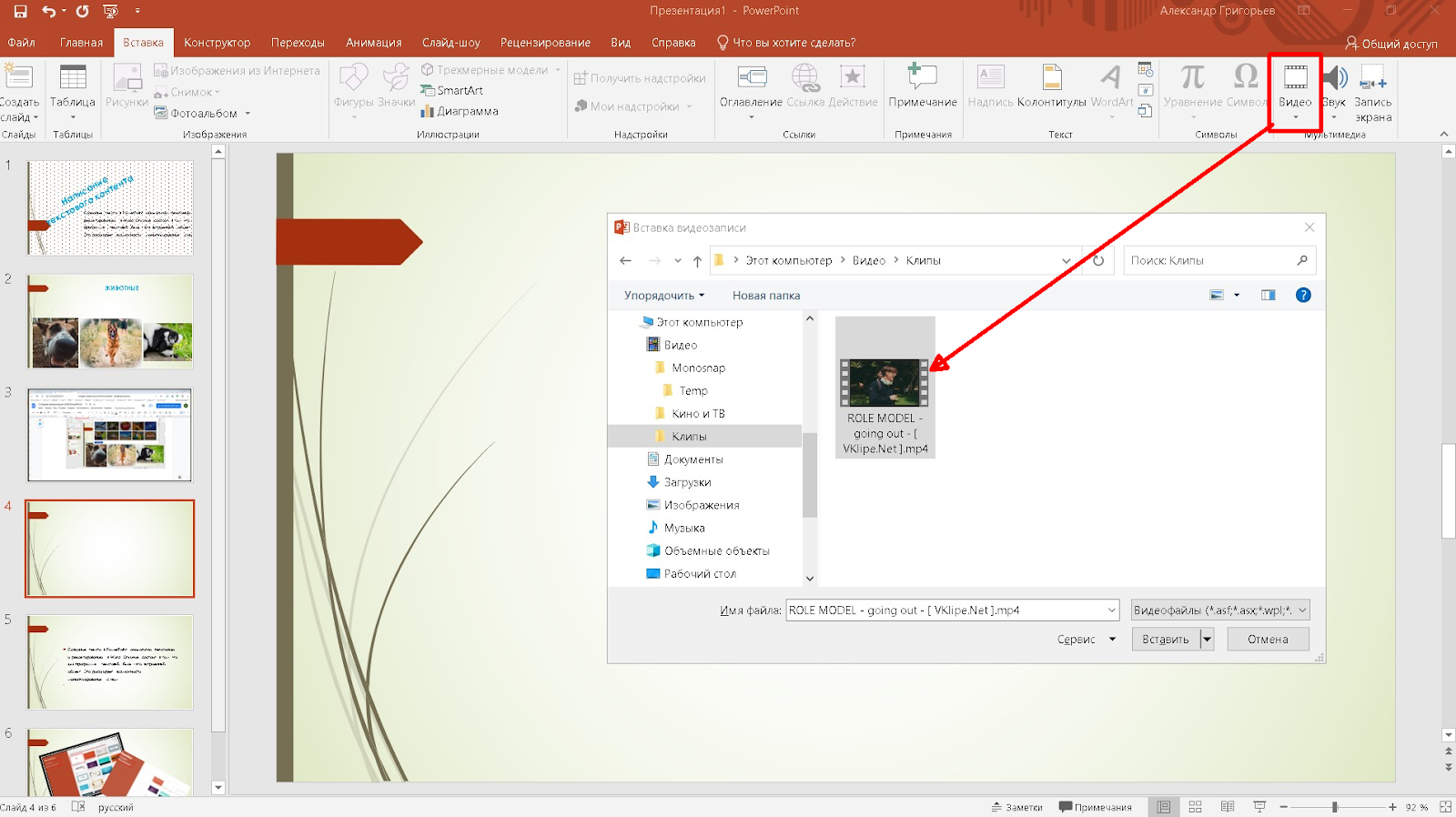Screen dimensions: 1456x817
Task: Open the Design ribbon tab
Action: (217, 43)
